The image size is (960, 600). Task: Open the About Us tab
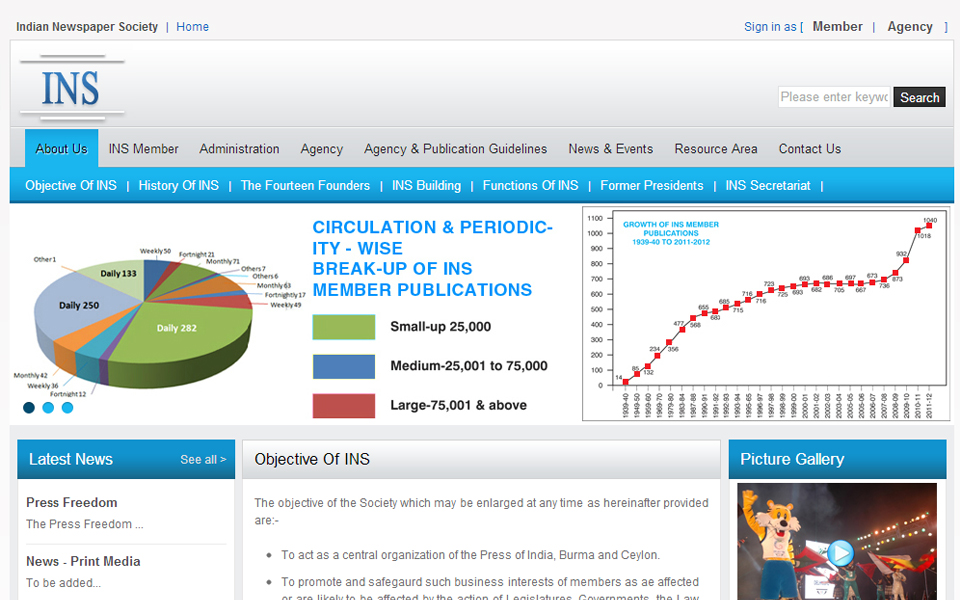(x=61, y=149)
